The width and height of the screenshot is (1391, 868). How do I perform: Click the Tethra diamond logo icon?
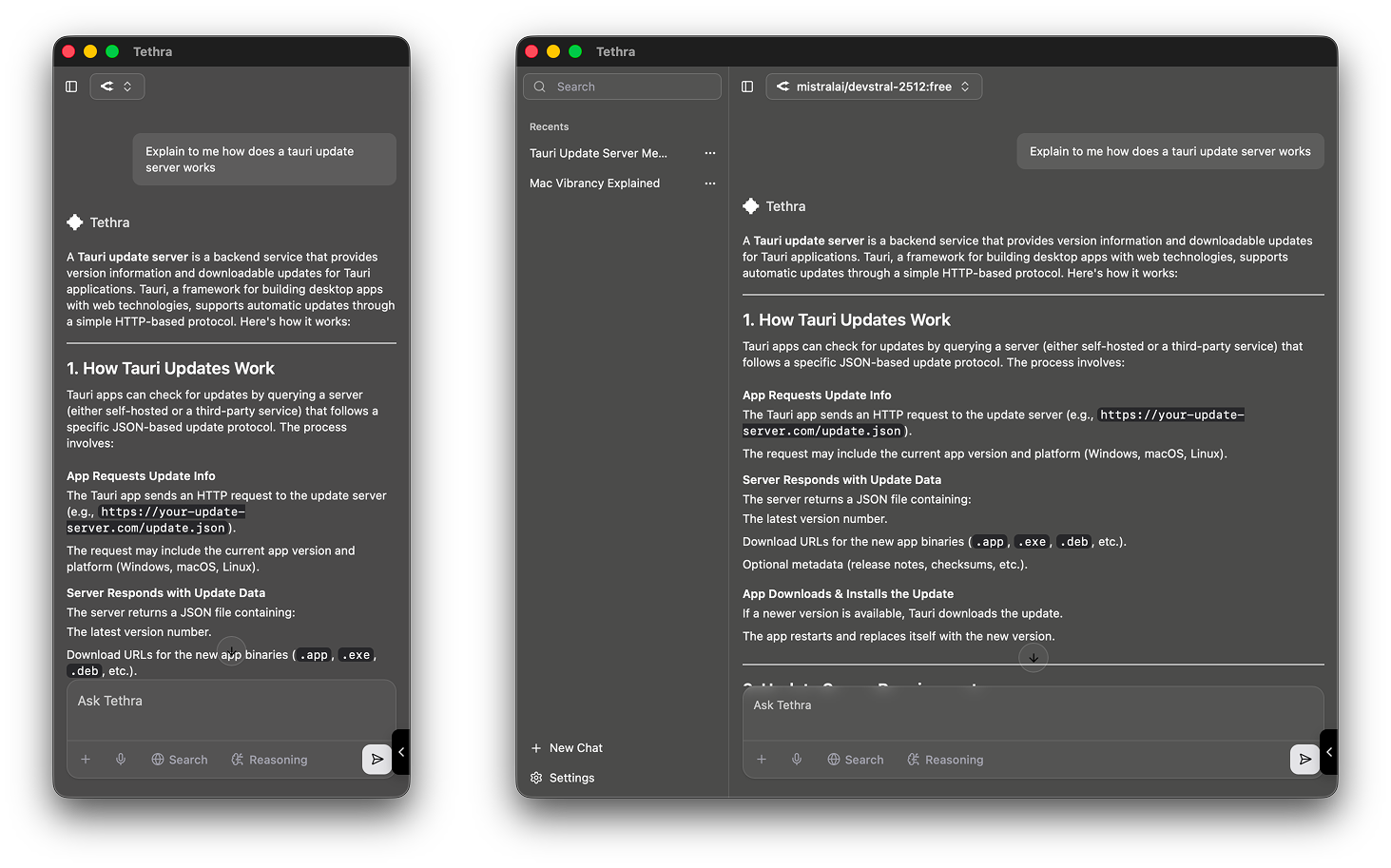(x=750, y=205)
